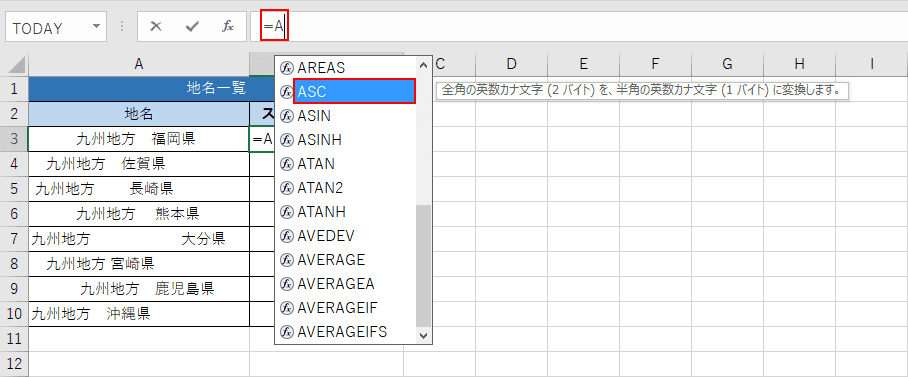The image size is (908, 377).
Task: Click the formula bar containing =A
Action: click(579, 27)
